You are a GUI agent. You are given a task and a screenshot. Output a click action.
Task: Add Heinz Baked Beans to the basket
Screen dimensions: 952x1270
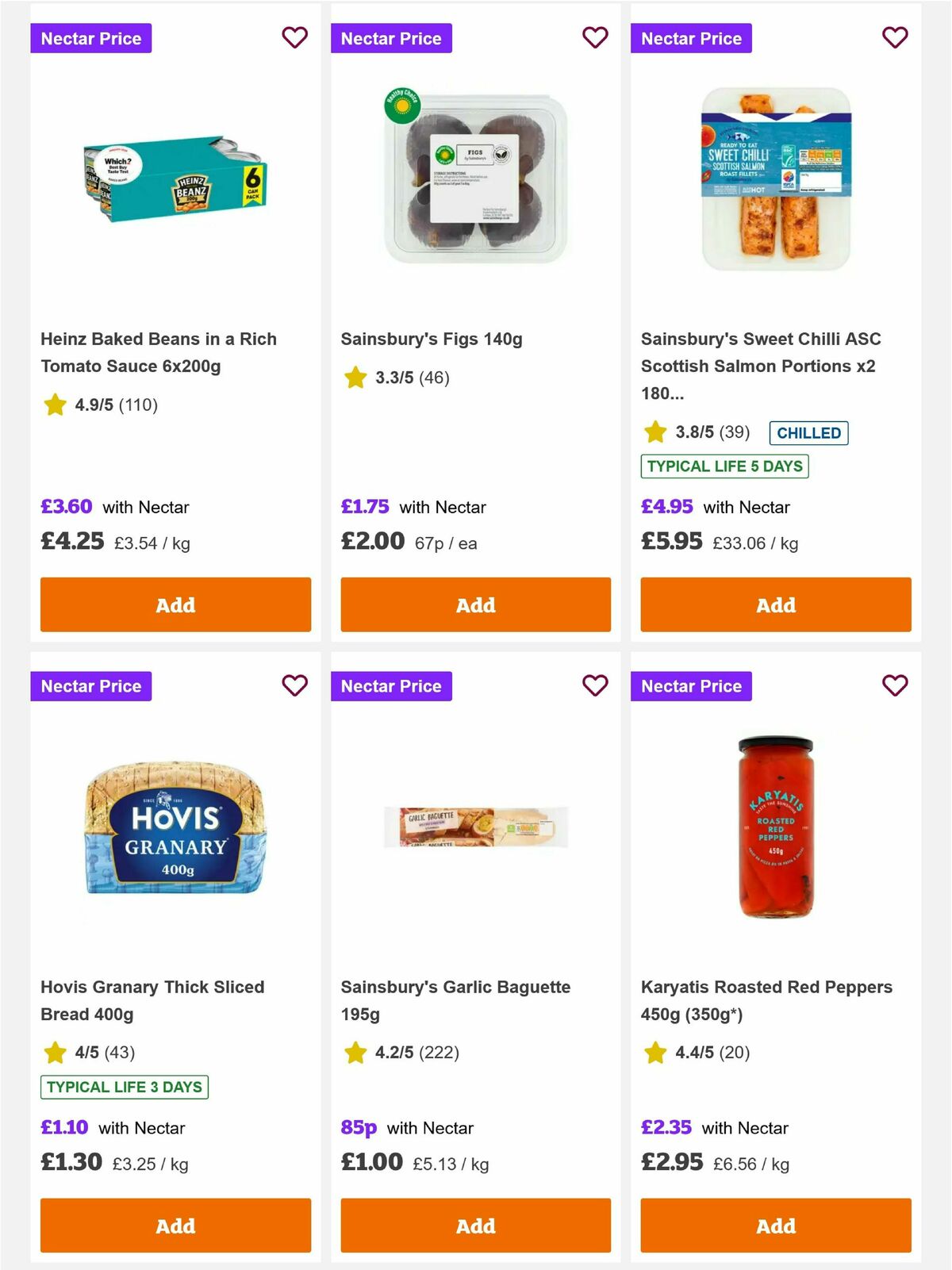(175, 604)
